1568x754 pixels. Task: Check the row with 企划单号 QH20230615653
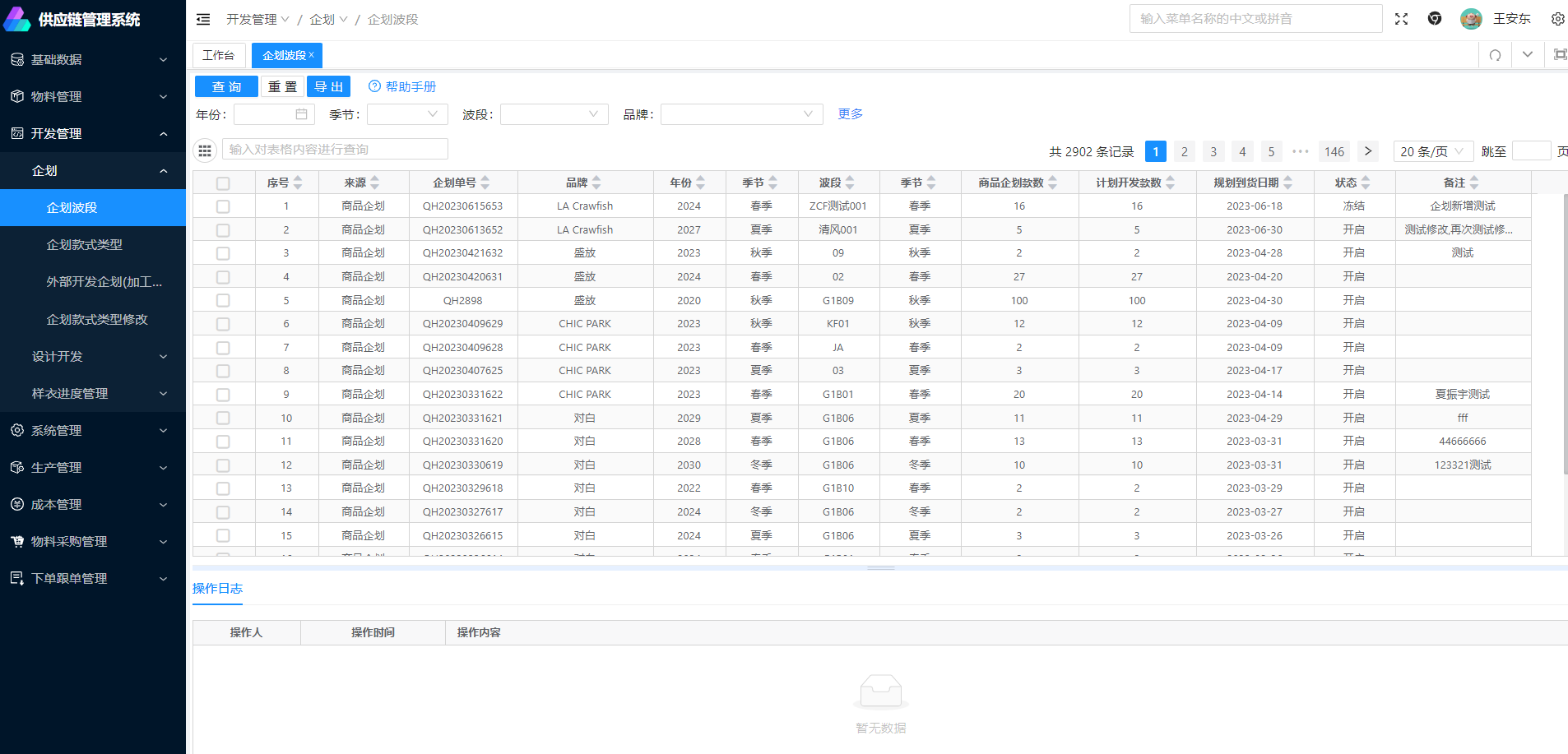[x=223, y=206]
